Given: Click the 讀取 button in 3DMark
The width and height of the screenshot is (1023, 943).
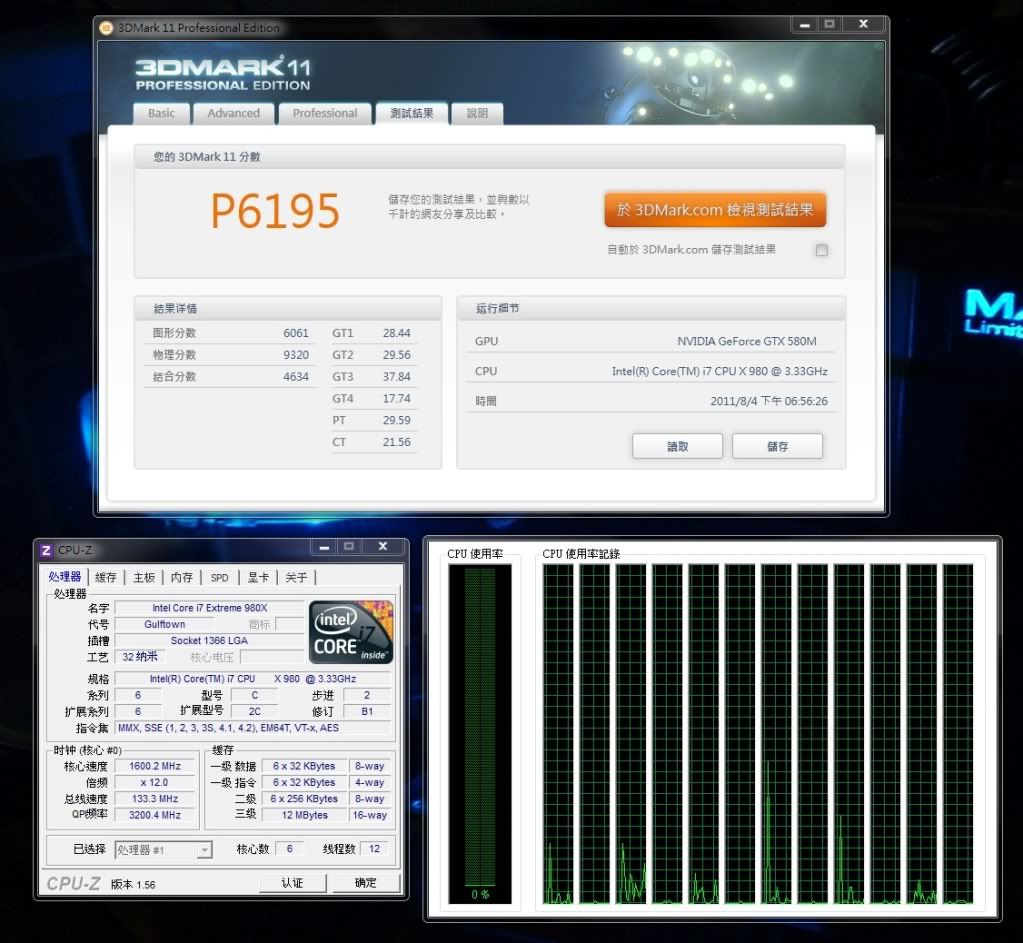Looking at the screenshot, I should click(x=677, y=446).
